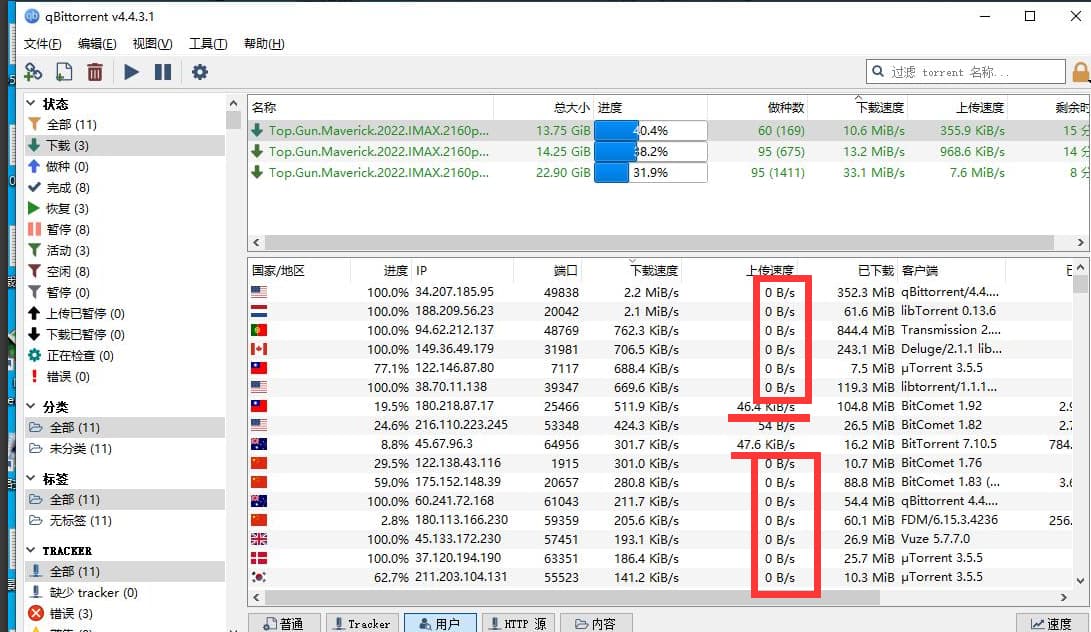Switch to the 普通 tab
The width and height of the screenshot is (1091, 632).
[x=285, y=623]
